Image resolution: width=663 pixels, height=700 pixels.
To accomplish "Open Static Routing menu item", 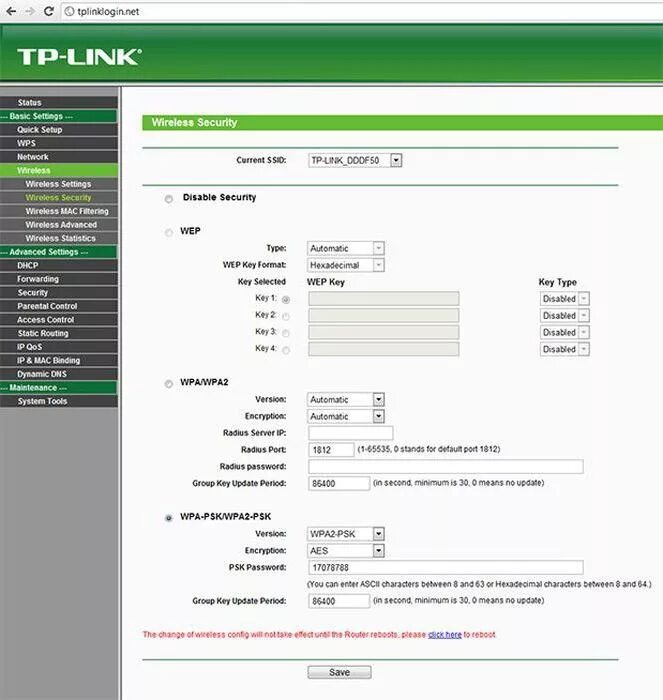I will 59,333.
